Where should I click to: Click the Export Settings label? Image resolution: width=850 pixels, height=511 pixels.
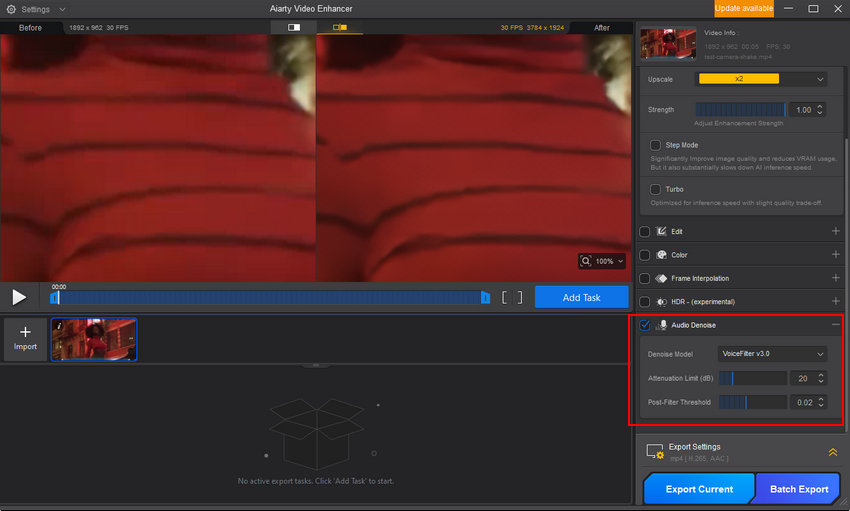pyautogui.click(x=694, y=447)
